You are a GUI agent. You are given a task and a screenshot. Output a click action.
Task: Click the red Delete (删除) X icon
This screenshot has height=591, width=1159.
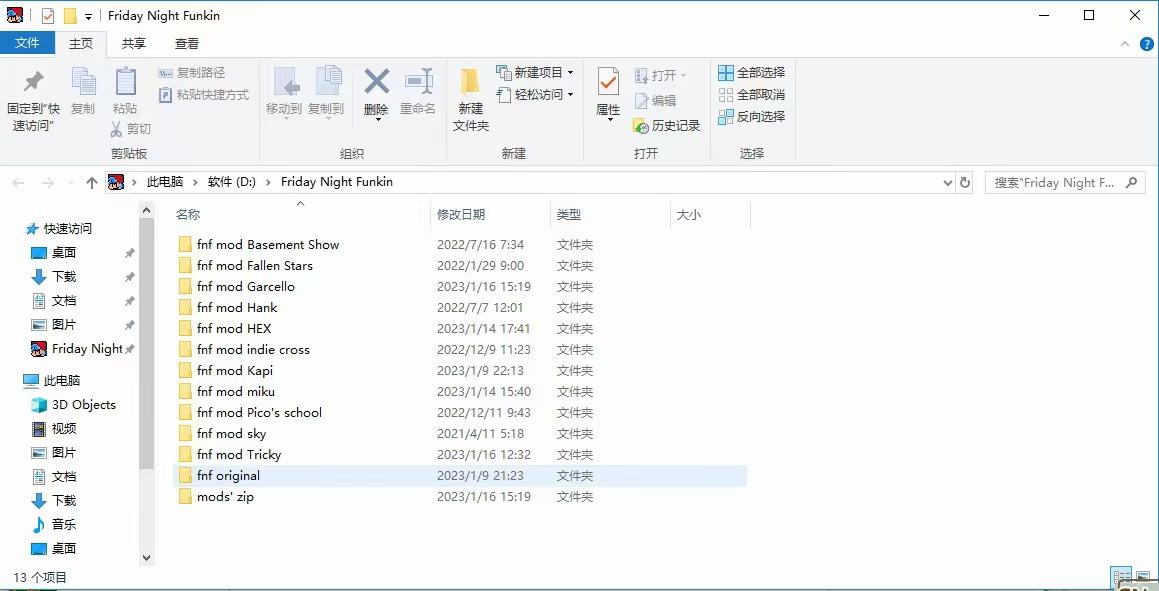(x=376, y=81)
